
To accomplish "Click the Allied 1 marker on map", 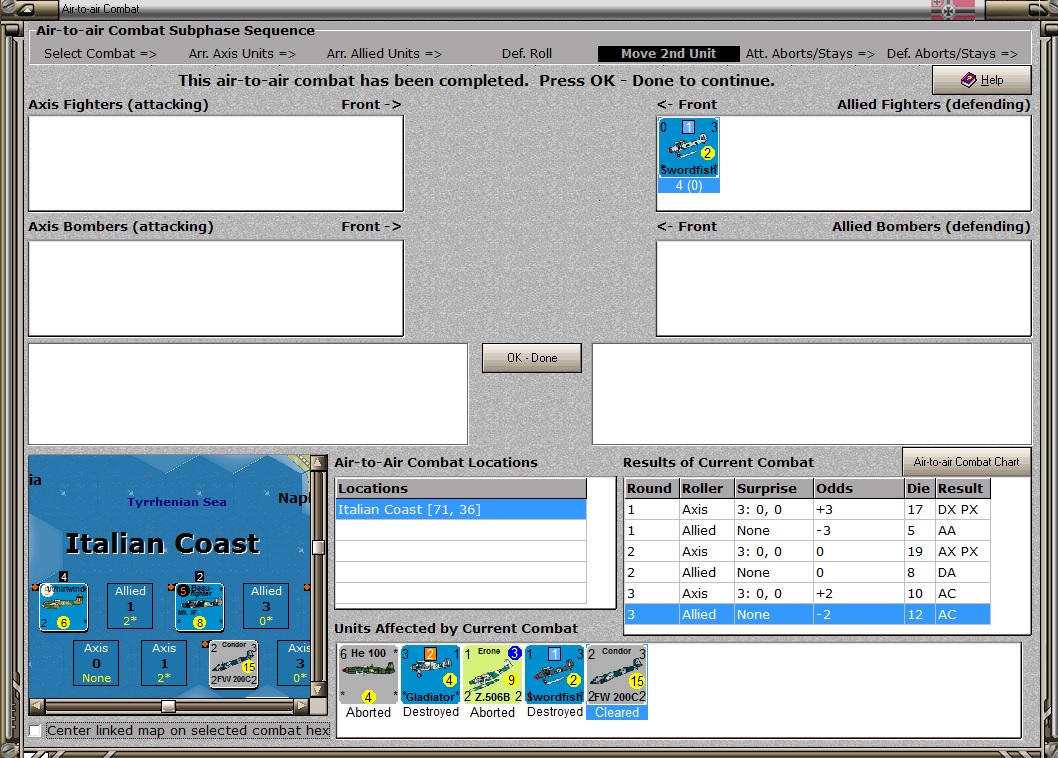I will [130, 605].
